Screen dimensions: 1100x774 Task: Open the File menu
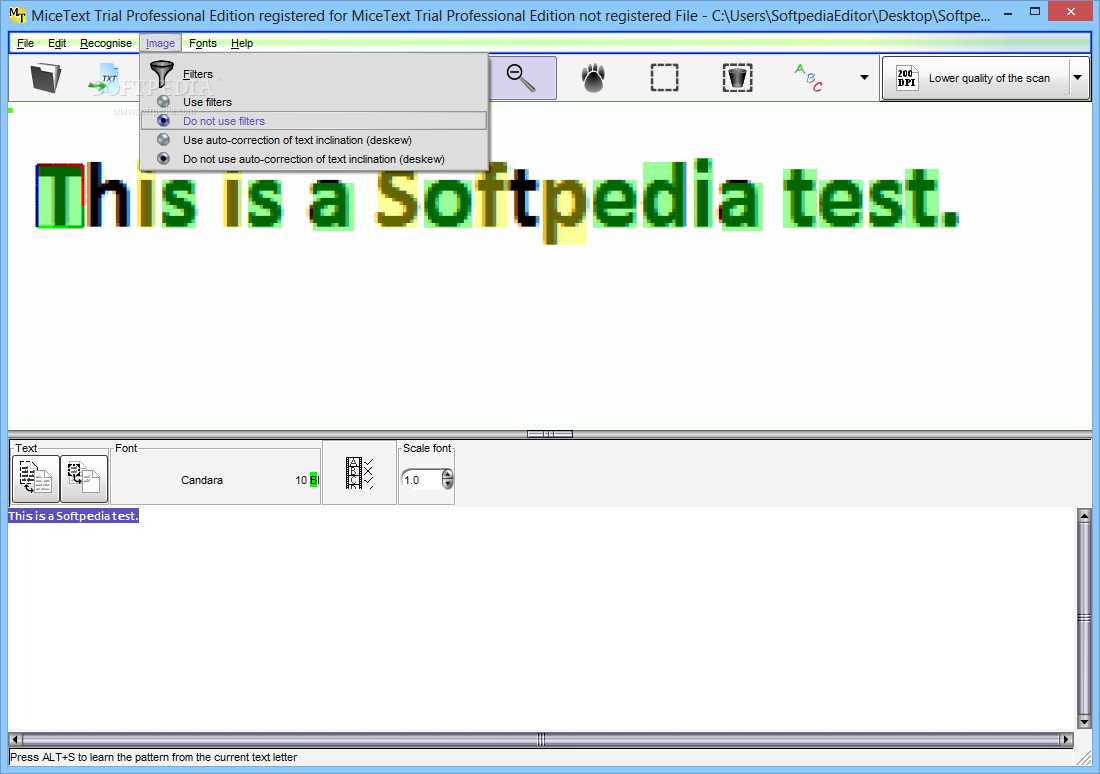pyautogui.click(x=25, y=43)
